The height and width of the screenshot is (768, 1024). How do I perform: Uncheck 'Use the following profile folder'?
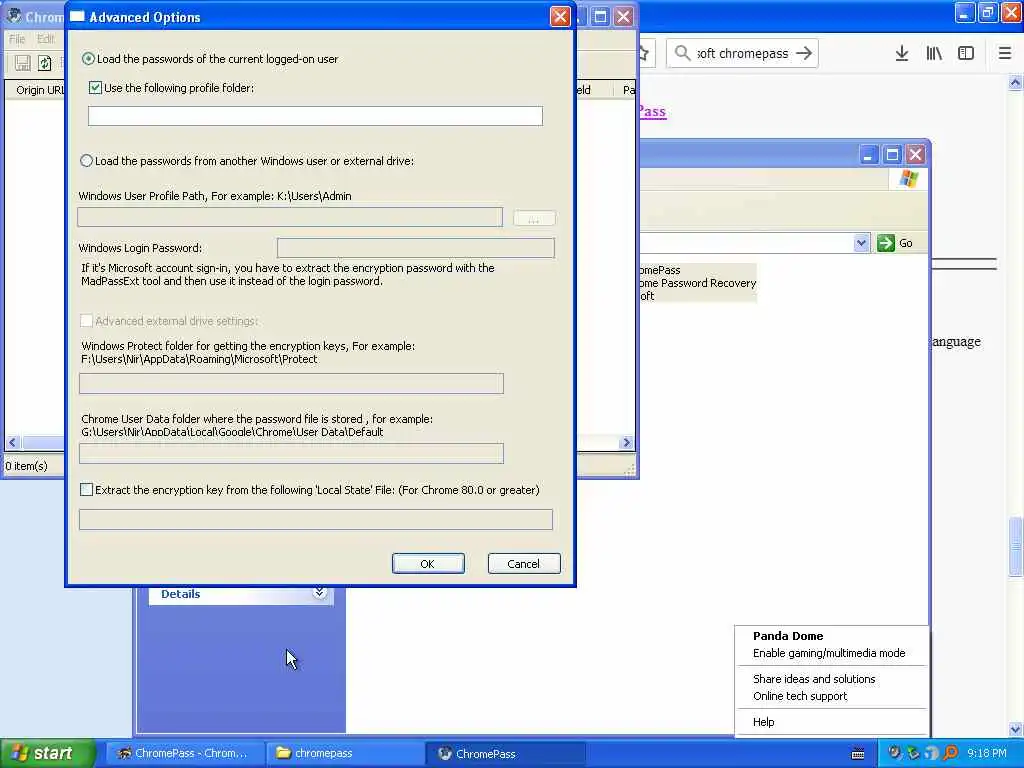(x=95, y=88)
